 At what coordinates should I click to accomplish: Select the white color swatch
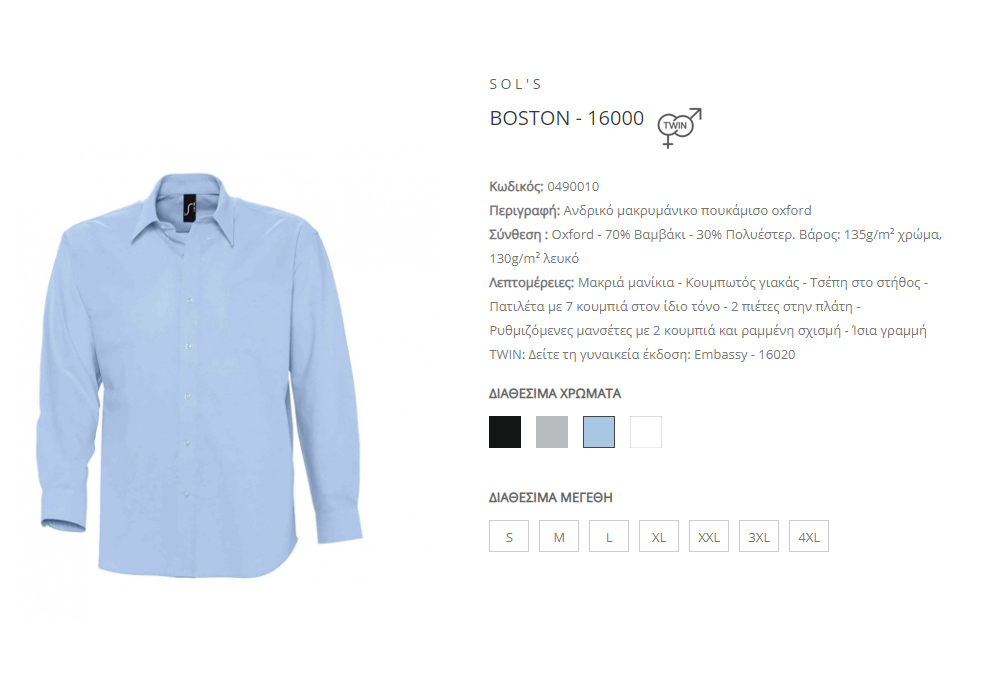pyautogui.click(x=646, y=432)
